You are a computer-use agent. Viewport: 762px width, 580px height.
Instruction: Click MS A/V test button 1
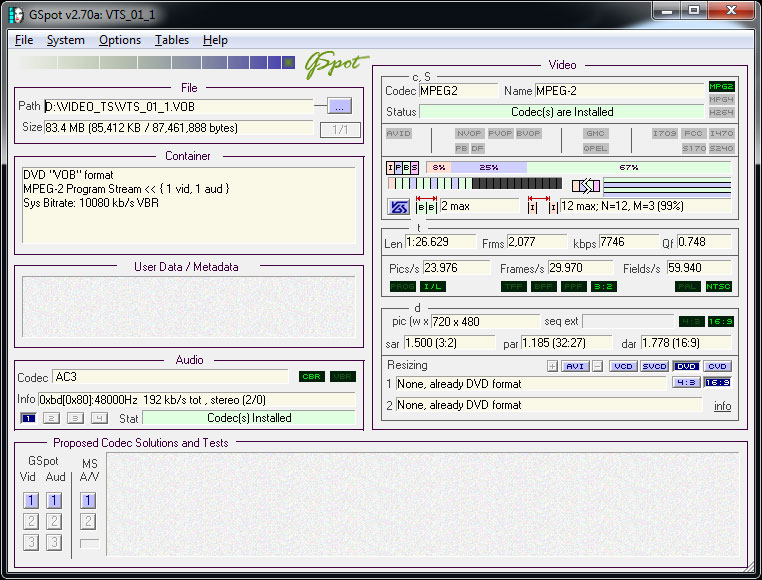point(88,500)
